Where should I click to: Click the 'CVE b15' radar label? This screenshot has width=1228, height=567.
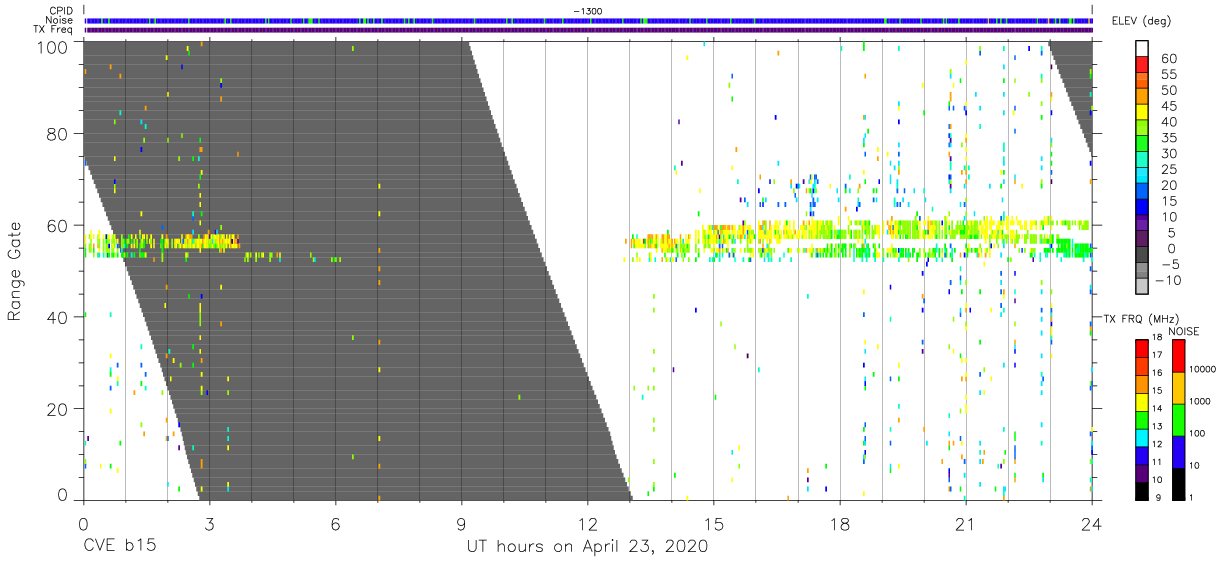[119, 547]
